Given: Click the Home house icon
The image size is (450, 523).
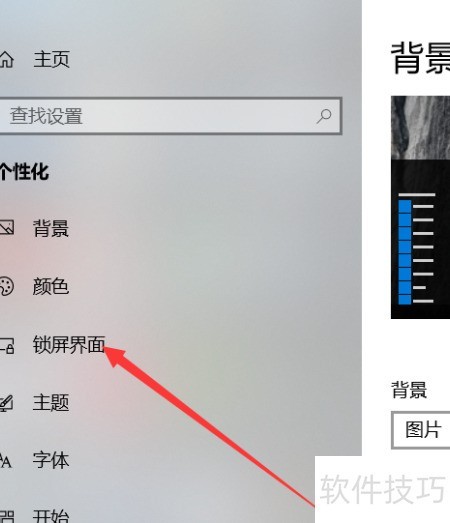Looking at the screenshot, I should point(6,59).
